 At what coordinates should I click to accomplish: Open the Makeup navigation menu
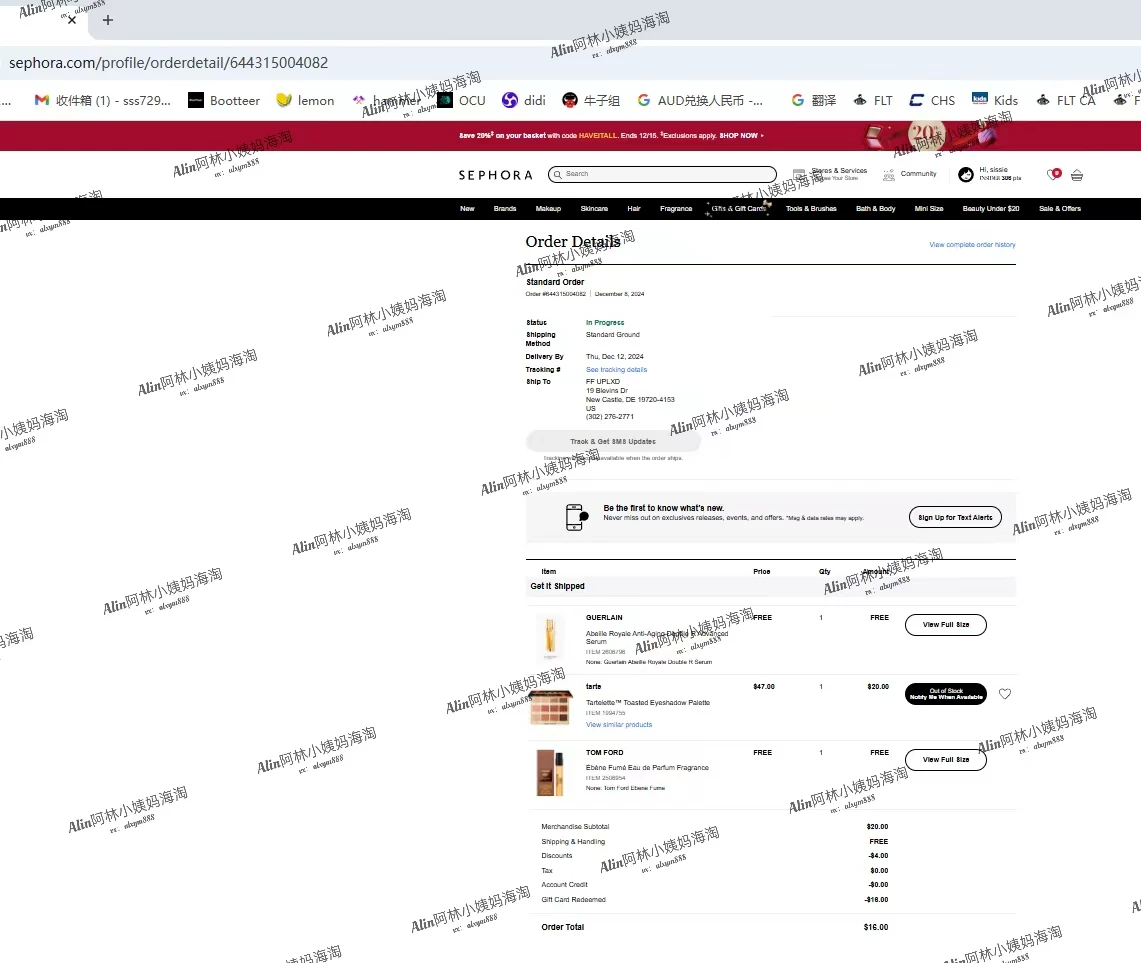point(548,209)
